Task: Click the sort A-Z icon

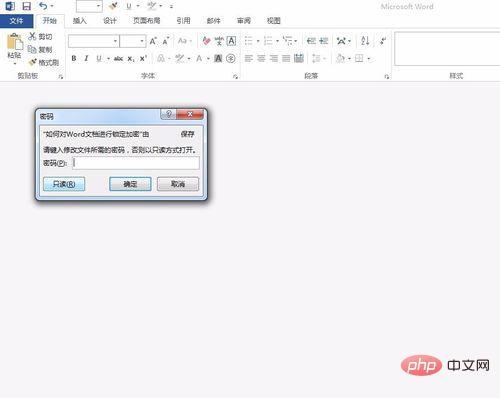Action: click(x=365, y=41)
